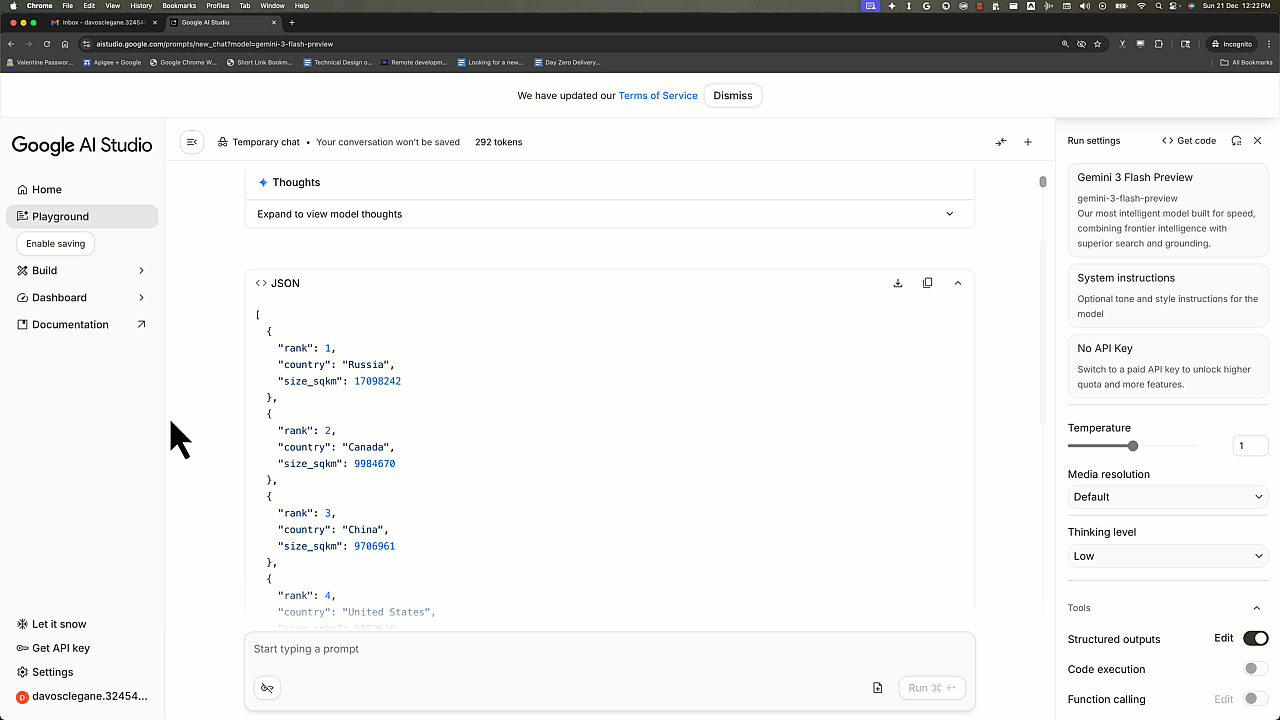
Task: Open the Media resolution dropdown
Action: (x=1167, y=496)
